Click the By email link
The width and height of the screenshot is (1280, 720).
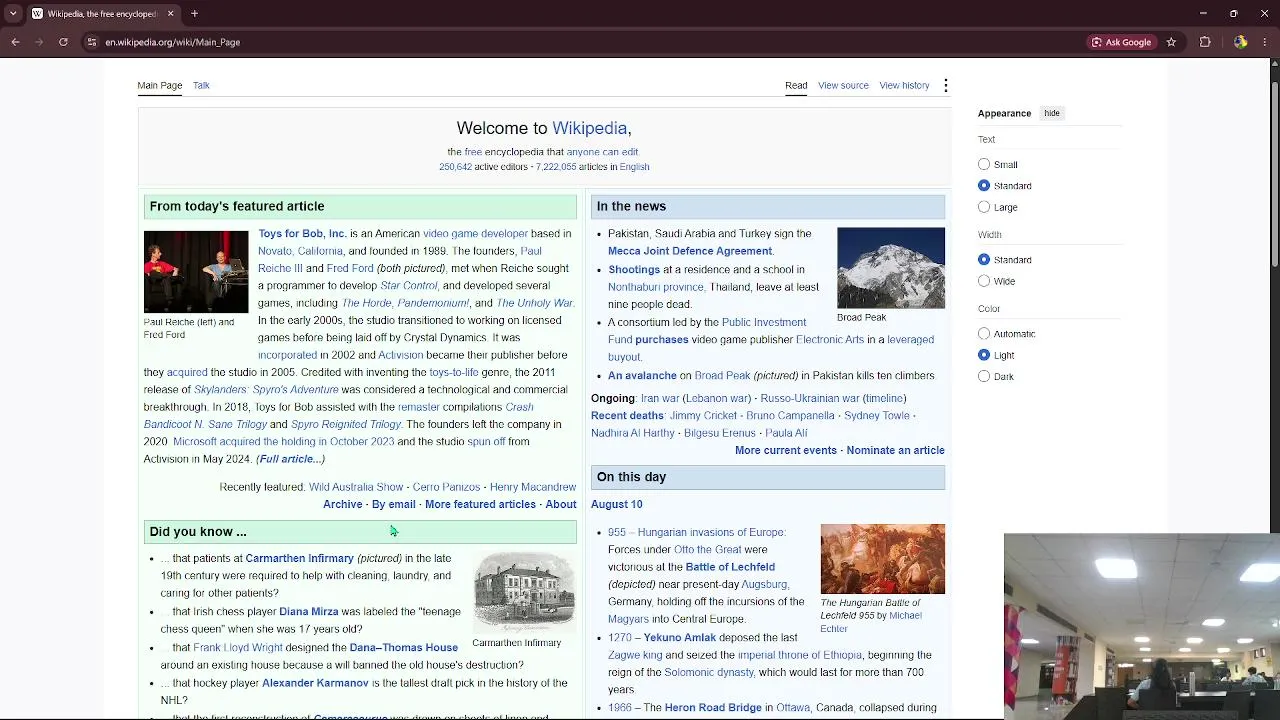coord(393,504)
